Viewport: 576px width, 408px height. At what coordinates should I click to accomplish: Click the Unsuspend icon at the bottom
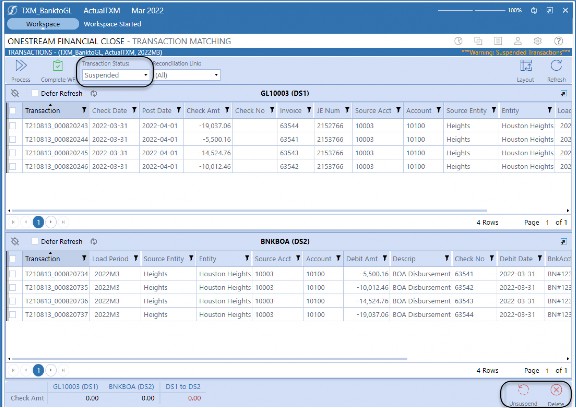click(x=523, y=390)
